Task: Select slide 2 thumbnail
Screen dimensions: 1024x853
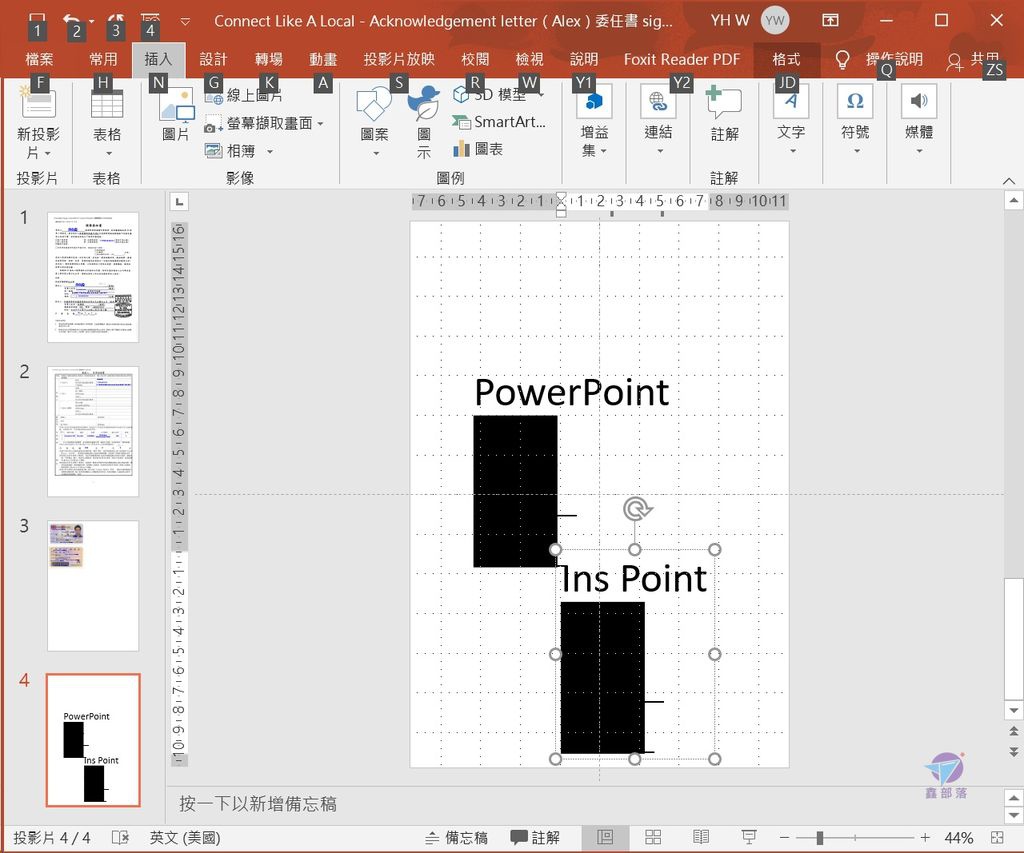Action: click(93, 431)
